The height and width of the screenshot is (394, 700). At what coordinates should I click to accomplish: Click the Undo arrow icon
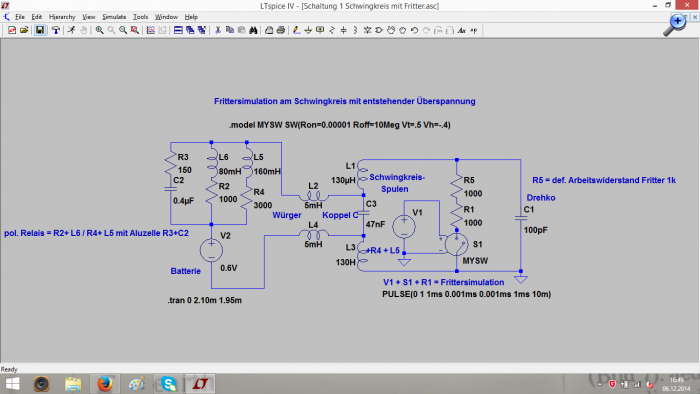click(414, 30)
